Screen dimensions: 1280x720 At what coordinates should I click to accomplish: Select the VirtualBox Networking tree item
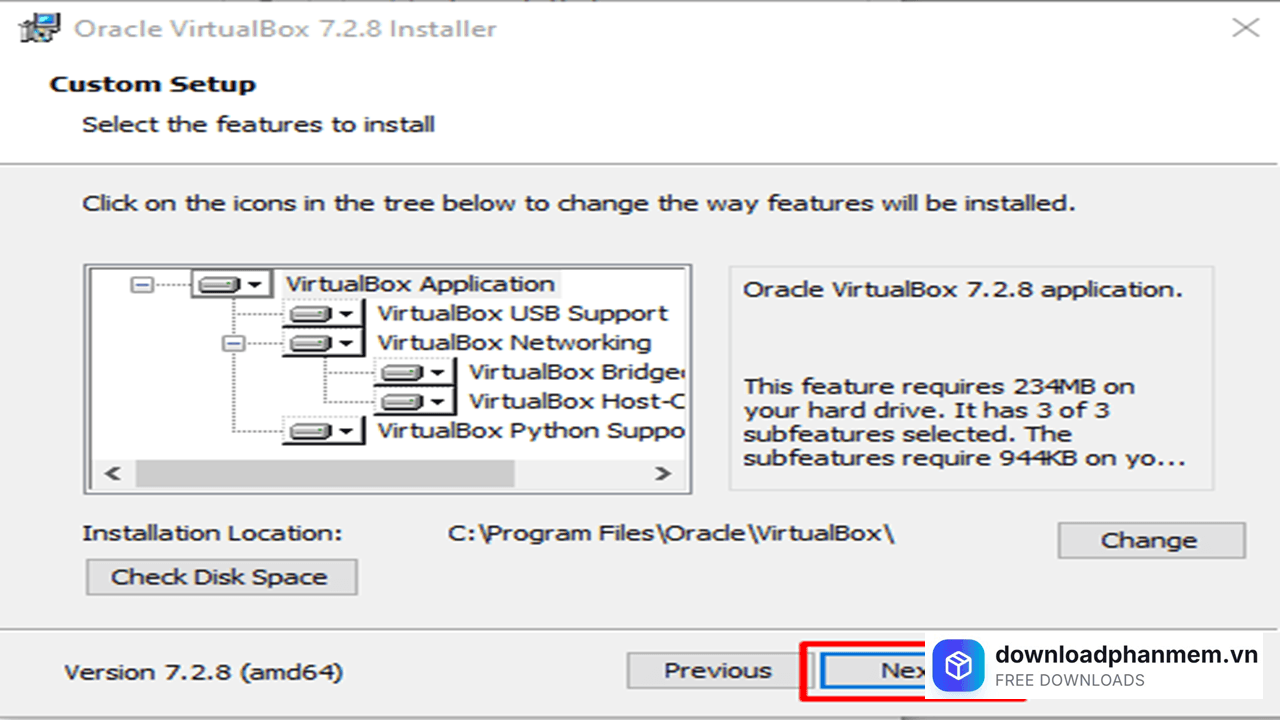[x=514, y=343]
